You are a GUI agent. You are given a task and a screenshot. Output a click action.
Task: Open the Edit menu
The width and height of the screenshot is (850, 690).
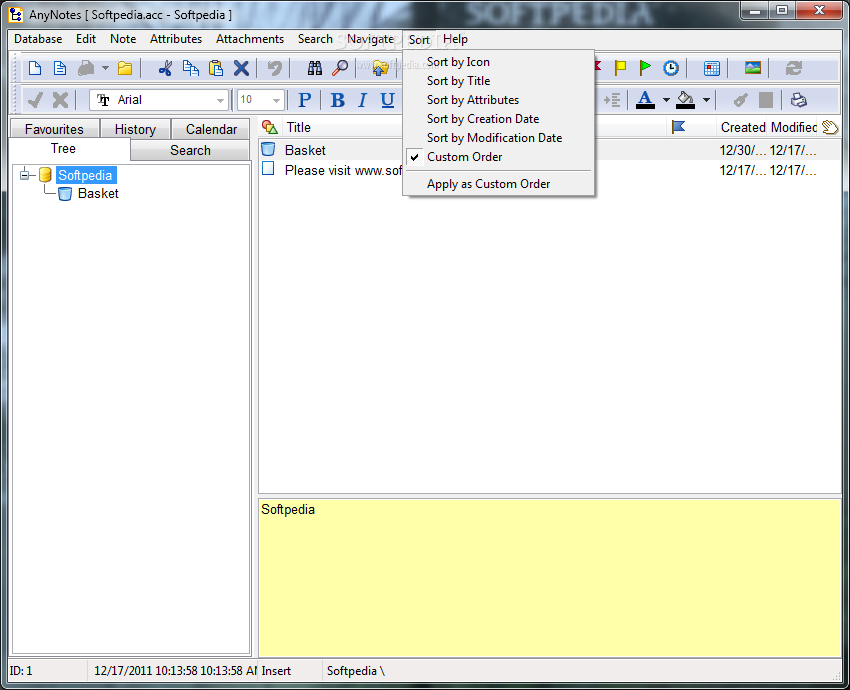(x=86, y=39)
